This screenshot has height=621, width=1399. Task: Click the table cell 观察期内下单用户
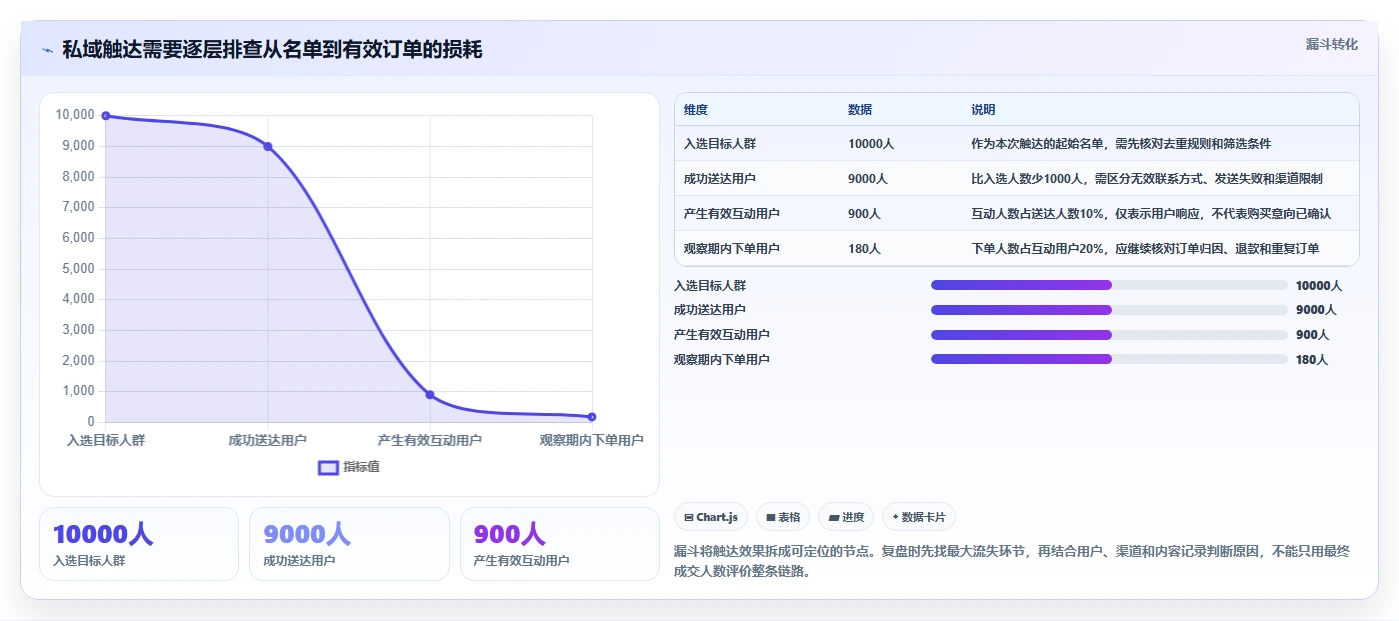(732, 249)
